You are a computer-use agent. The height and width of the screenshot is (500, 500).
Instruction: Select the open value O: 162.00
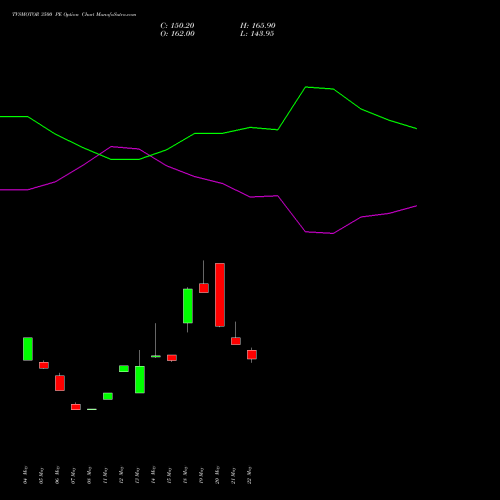click(x=177, y=34)
